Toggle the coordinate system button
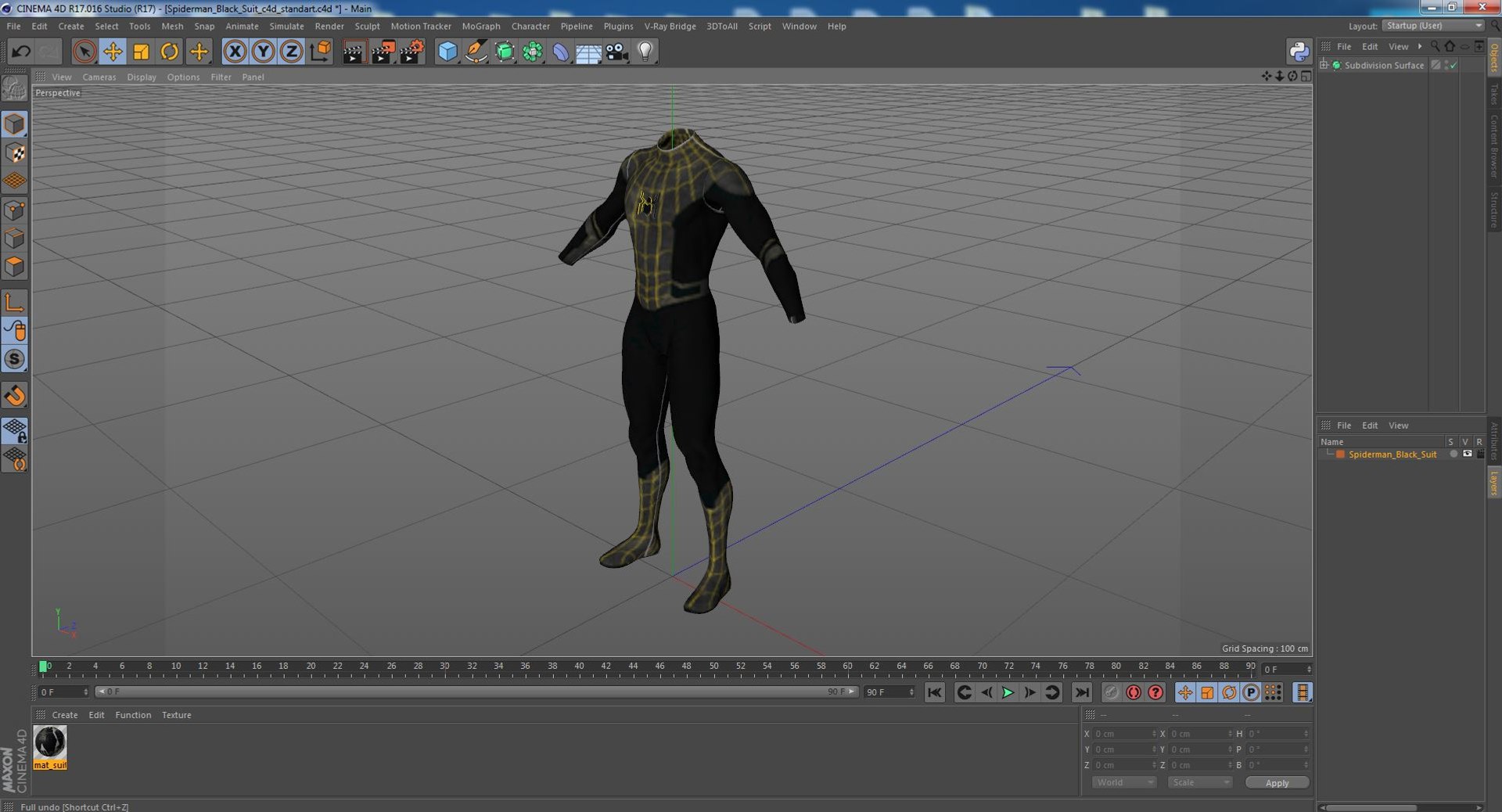 click(x=320, y=52)
